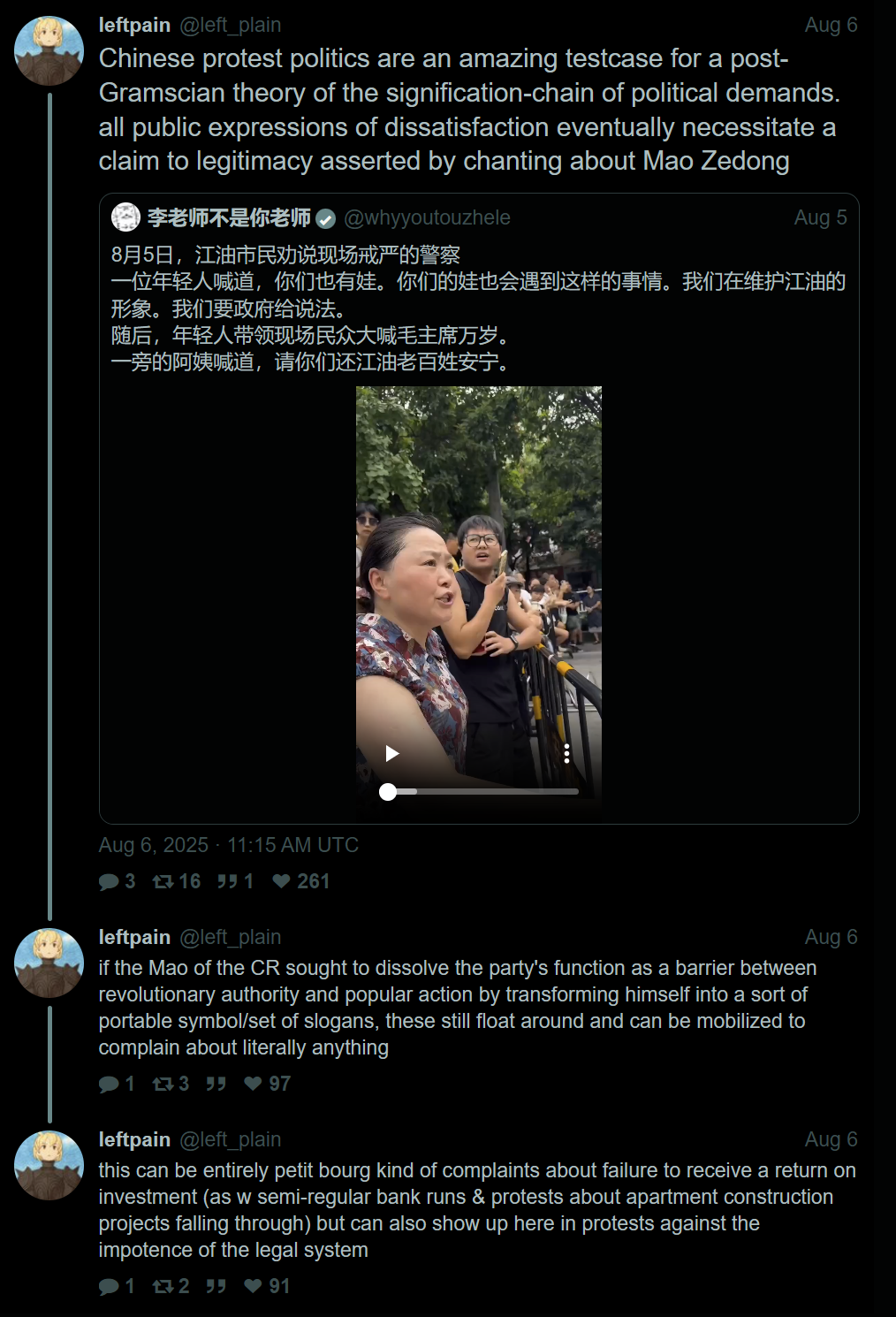
Task: Play the embedded video
Action: [x=392, y=753]
